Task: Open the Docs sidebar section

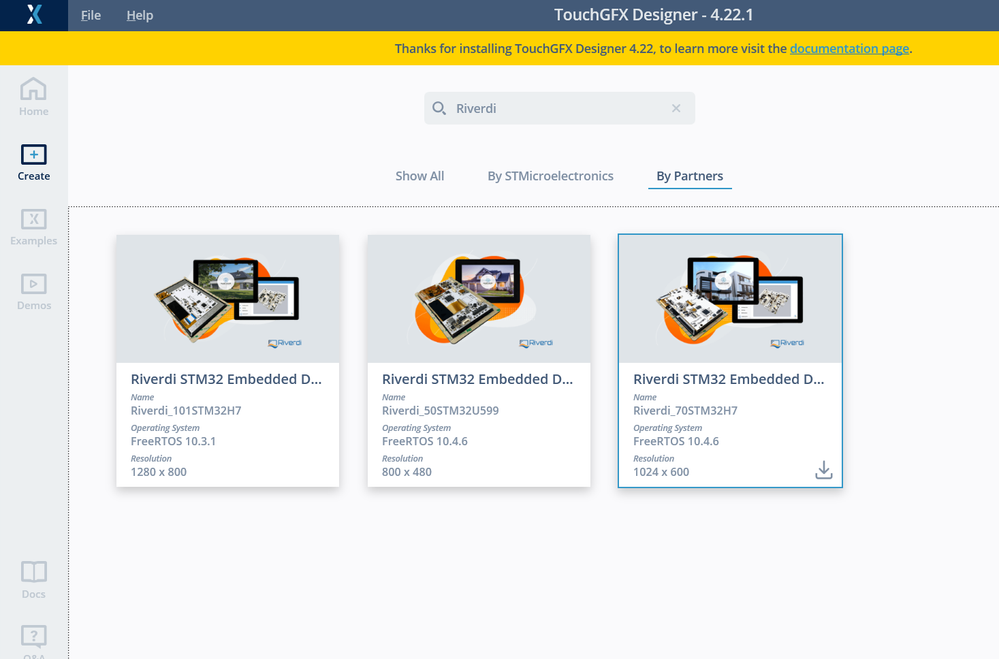Action: pyautogui.click(x=34, y=580)
